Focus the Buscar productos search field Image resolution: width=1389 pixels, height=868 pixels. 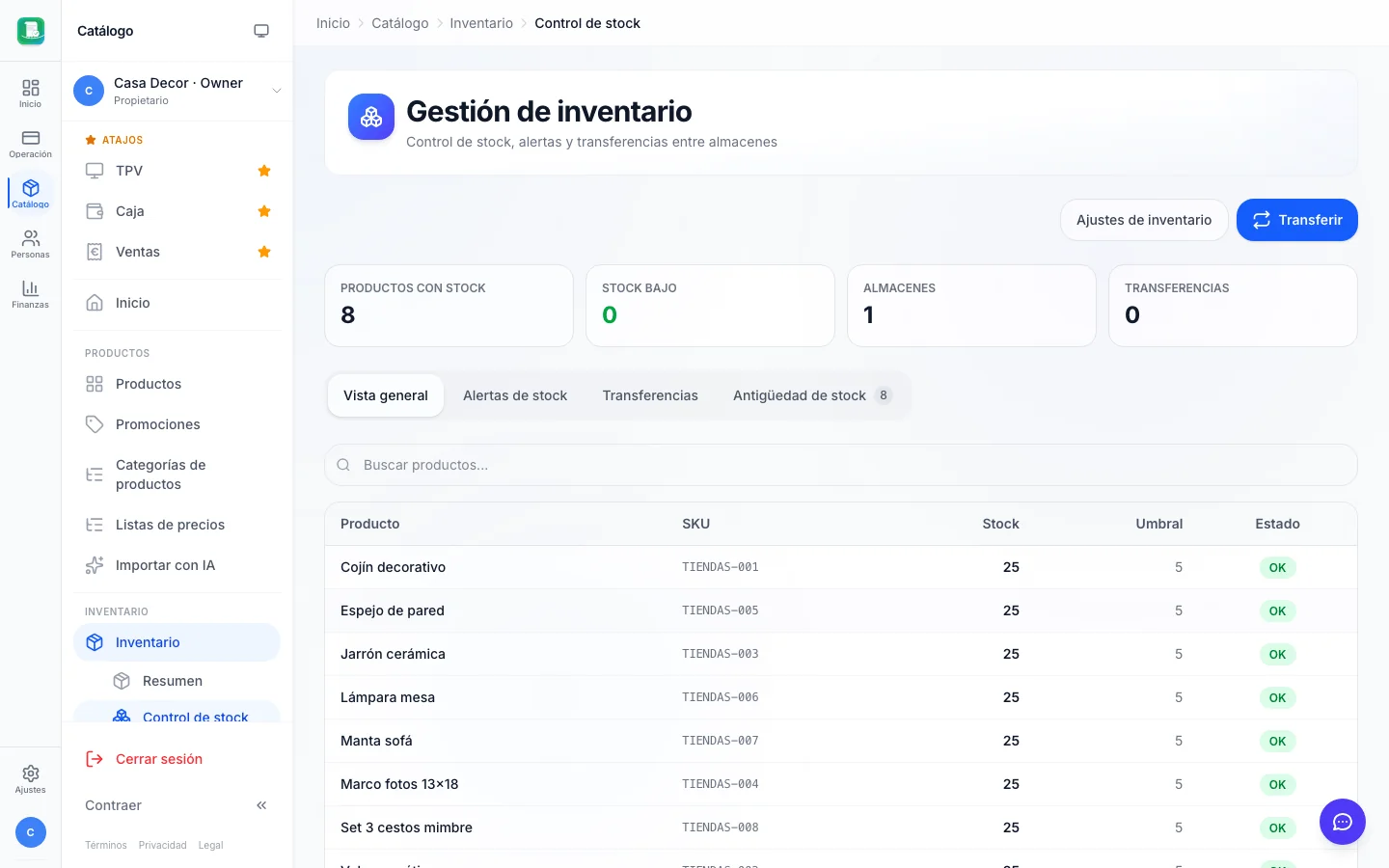[x=841, y=465]
